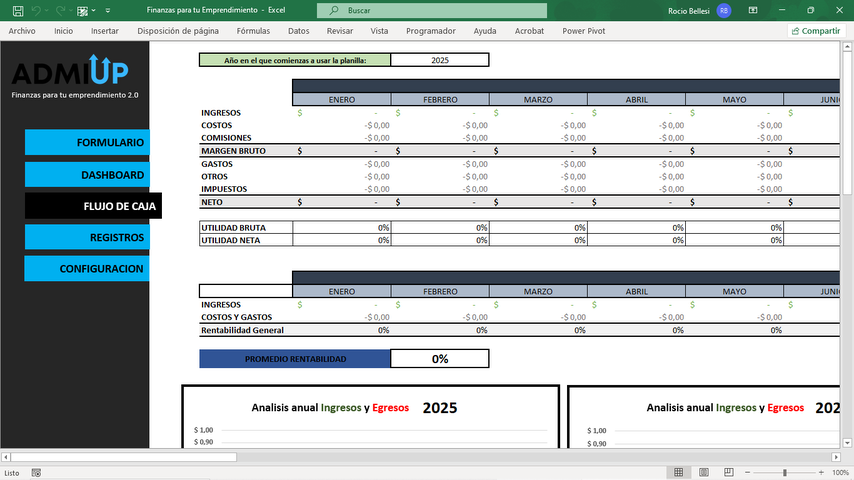The width and height of the screenshot is (854, 480).
Task: Click the UTILIDAD BRUTA label cell
Action: click(246, 228)
